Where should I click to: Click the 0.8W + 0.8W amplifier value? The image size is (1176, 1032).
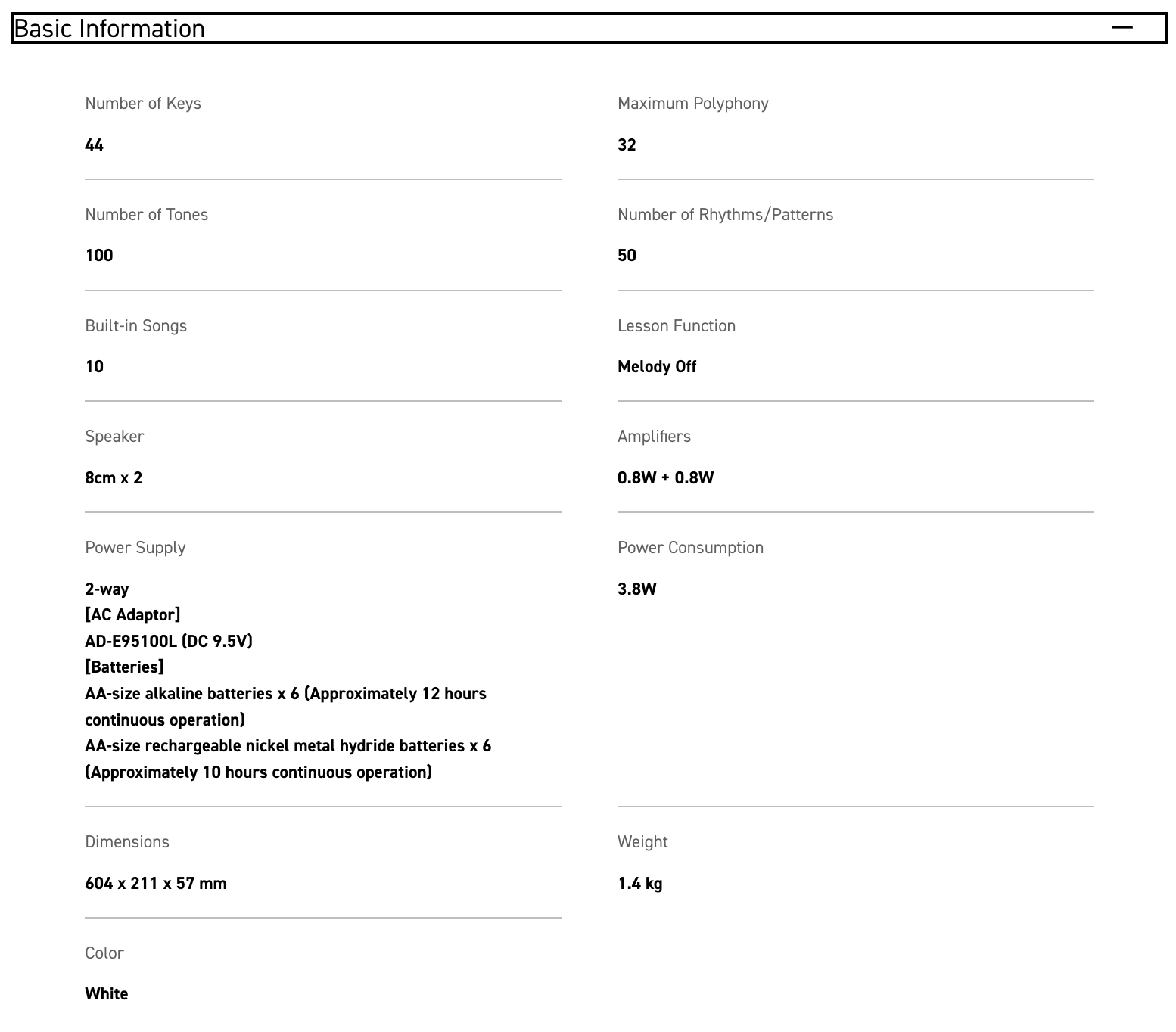pyautogui.click(x=665, y=478)
